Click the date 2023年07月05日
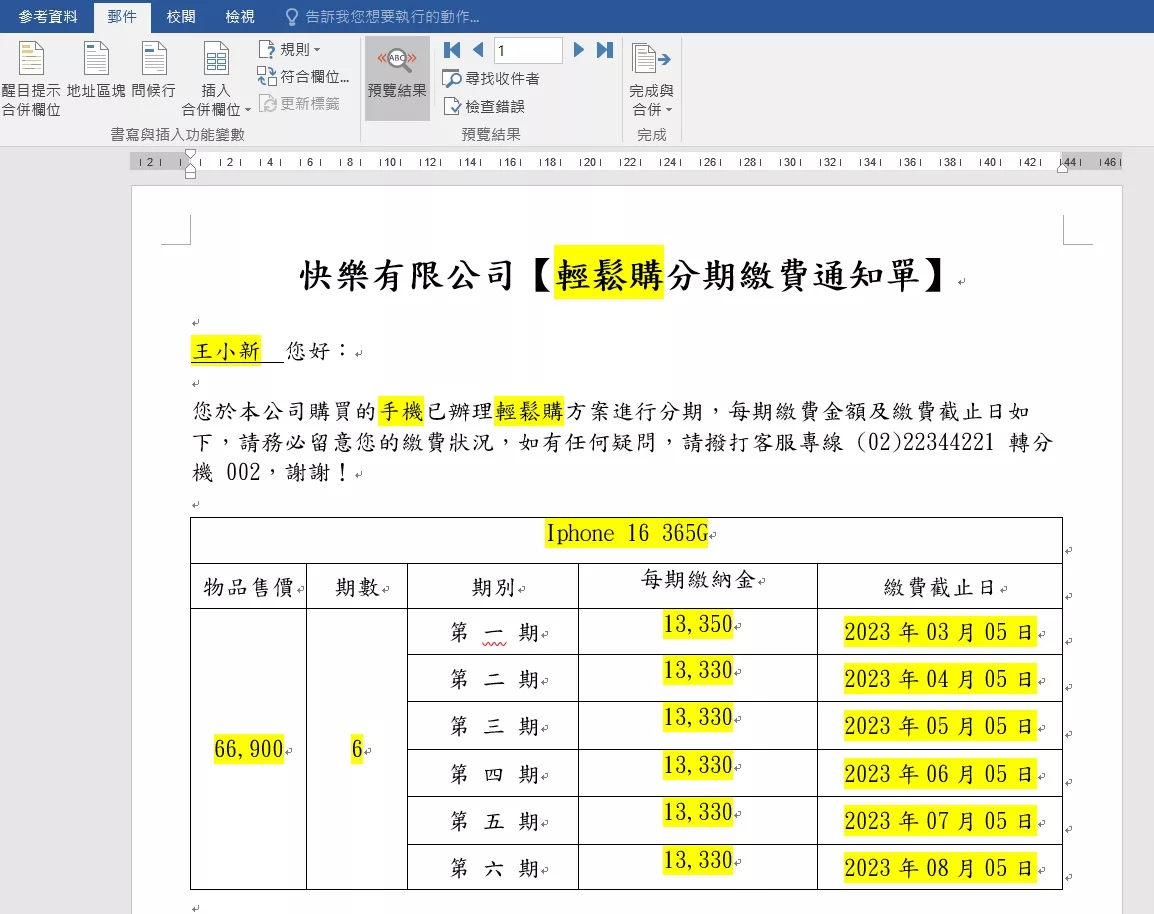 [x=940, y=821]
